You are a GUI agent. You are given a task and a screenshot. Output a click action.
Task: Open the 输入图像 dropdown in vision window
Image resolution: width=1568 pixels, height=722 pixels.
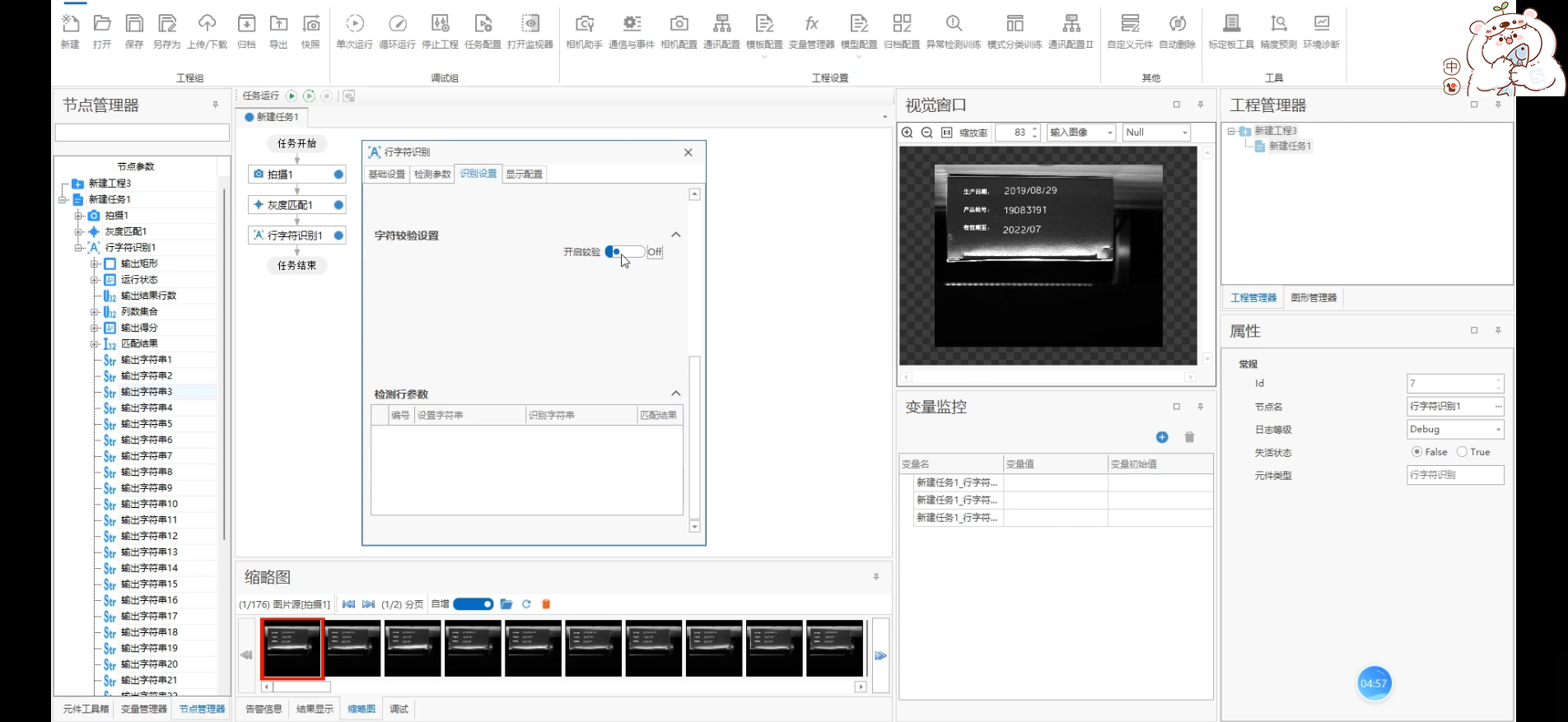1081,133
